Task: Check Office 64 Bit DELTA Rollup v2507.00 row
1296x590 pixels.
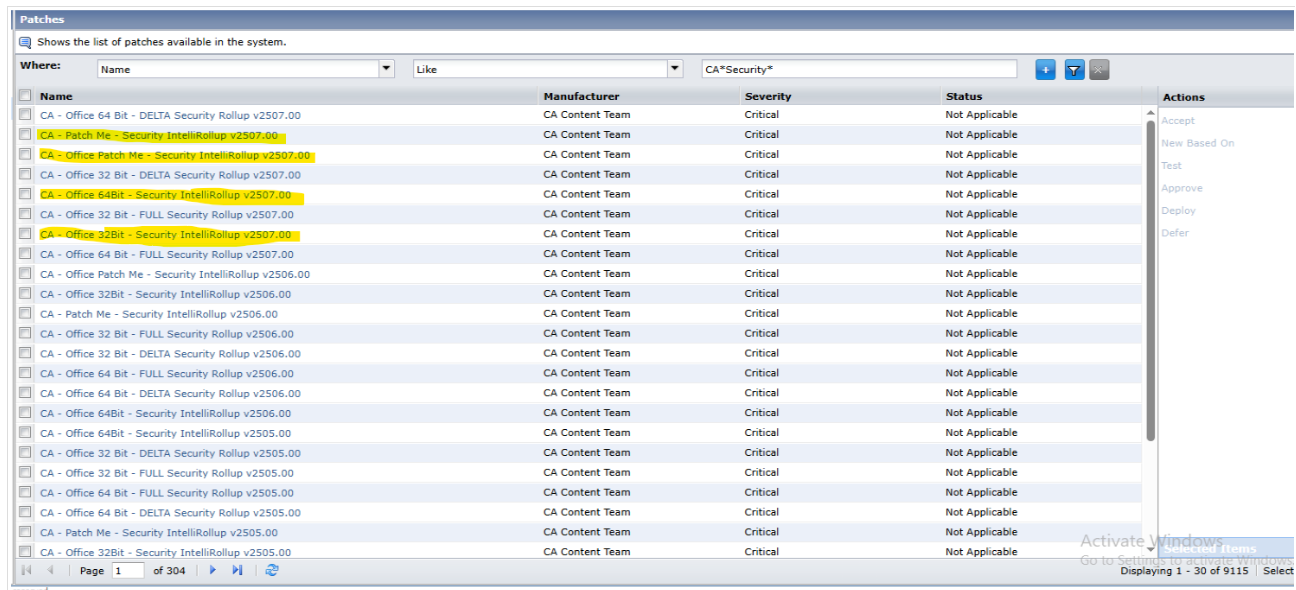Action: click(25, 115)
